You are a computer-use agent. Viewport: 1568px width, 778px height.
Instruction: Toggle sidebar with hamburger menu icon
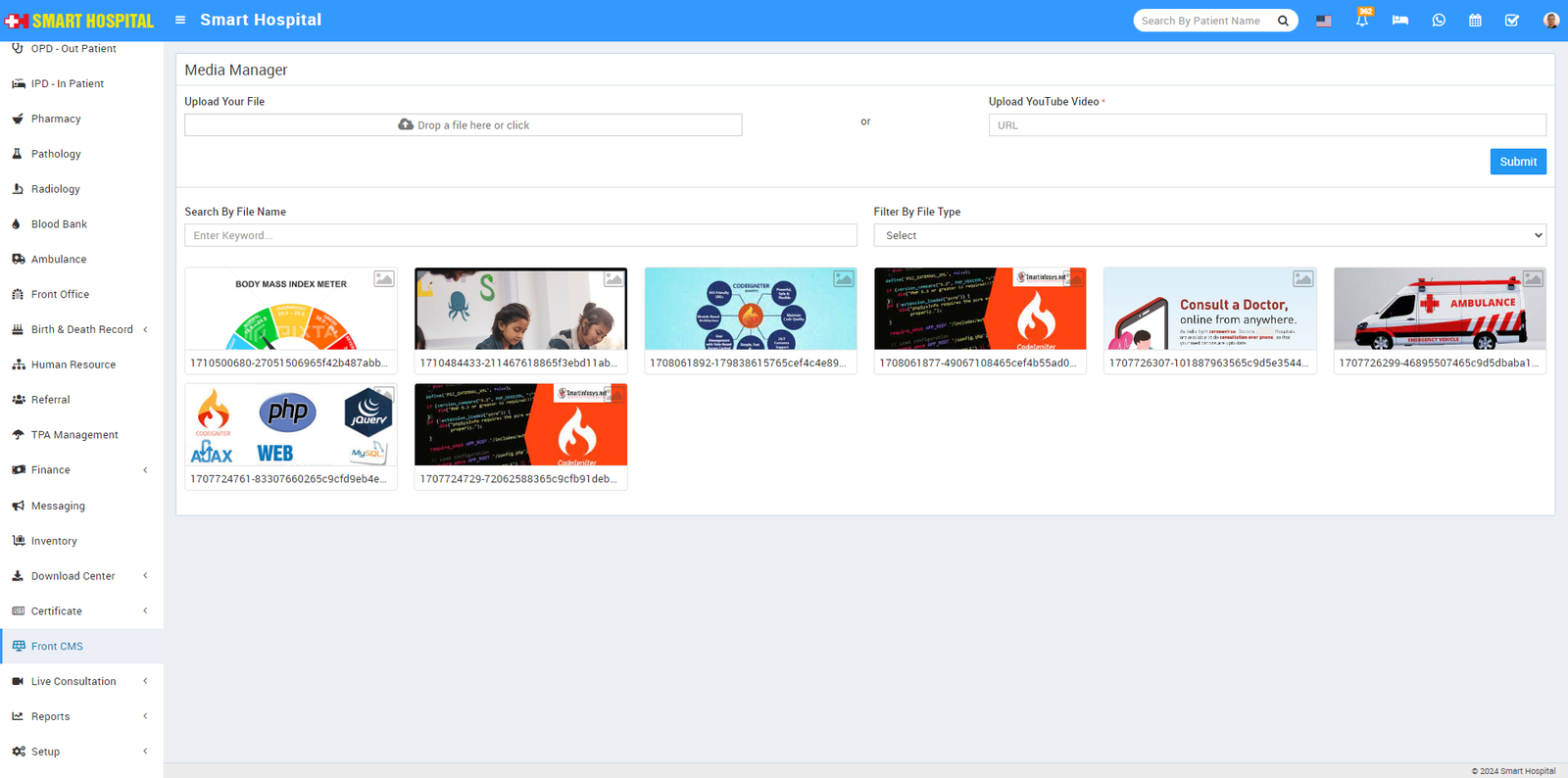pyautogui.click(x=180, y=20)
